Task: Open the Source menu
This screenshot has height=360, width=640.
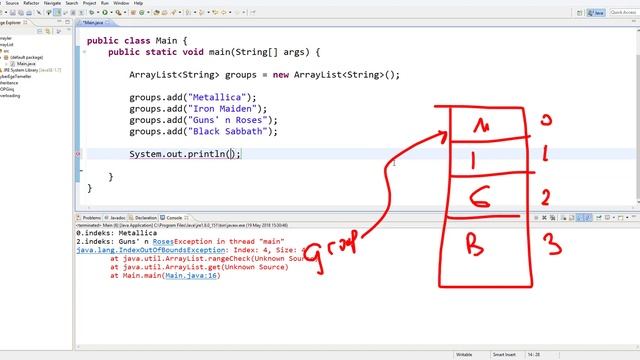Action: (12, 3)
